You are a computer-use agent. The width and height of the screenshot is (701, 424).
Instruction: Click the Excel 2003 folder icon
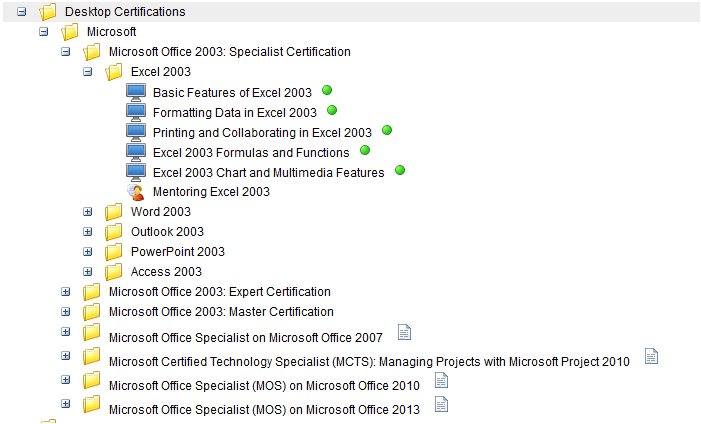(x=113, y=72)
